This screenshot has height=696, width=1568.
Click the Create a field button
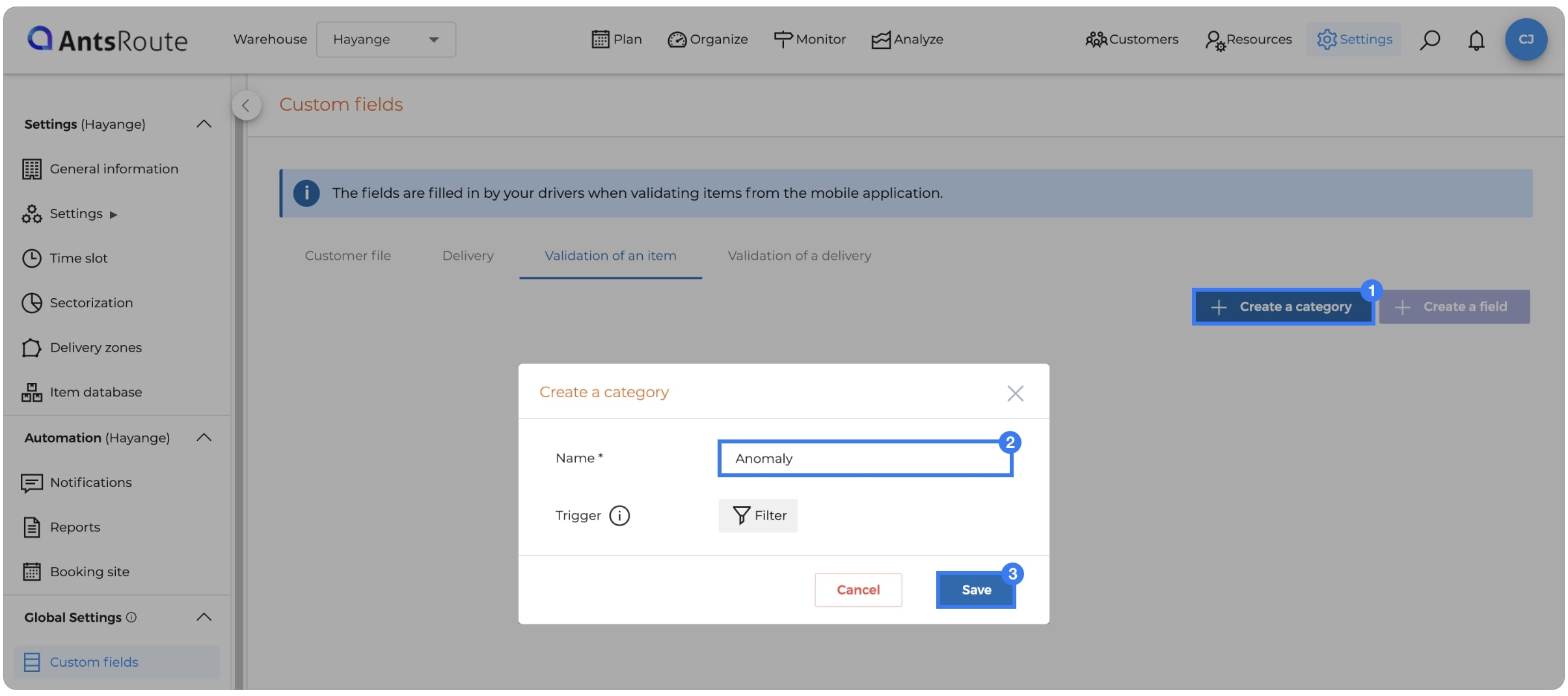tap(1454, 307)
